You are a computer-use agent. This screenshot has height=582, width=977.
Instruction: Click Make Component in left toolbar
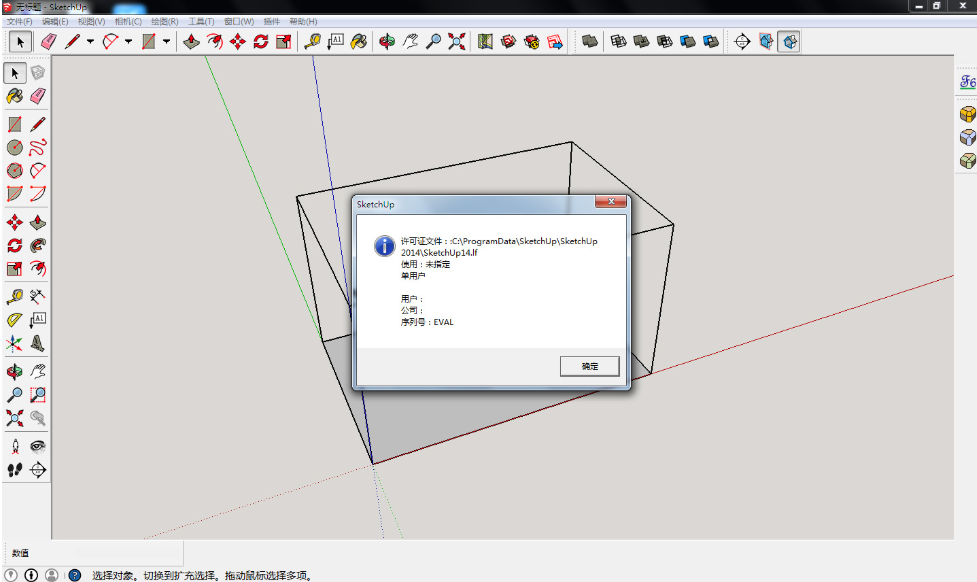click(x=38, y=73)
